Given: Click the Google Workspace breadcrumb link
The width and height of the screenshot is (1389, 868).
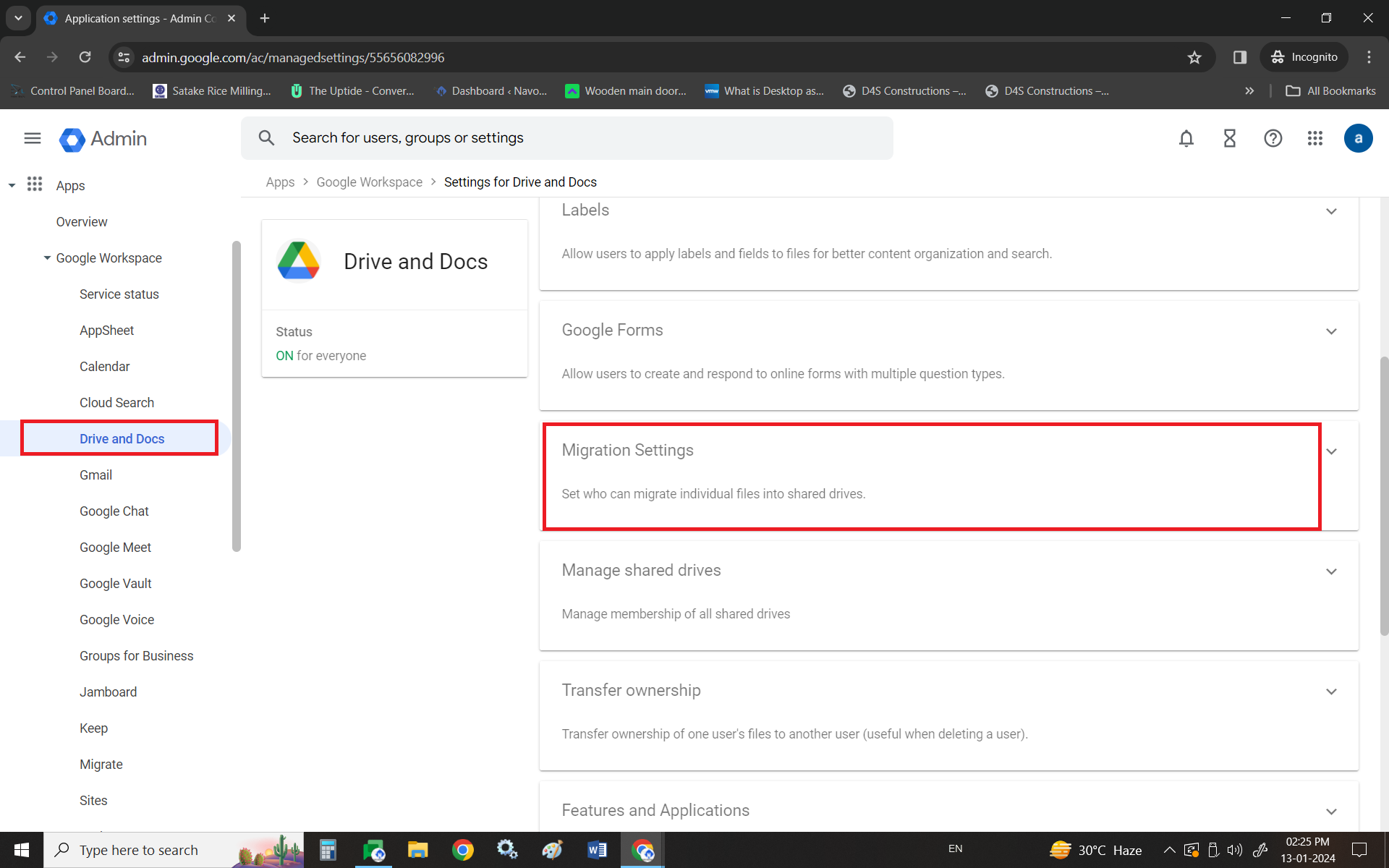Looking at the screenshot, I should tap(369, 182).
